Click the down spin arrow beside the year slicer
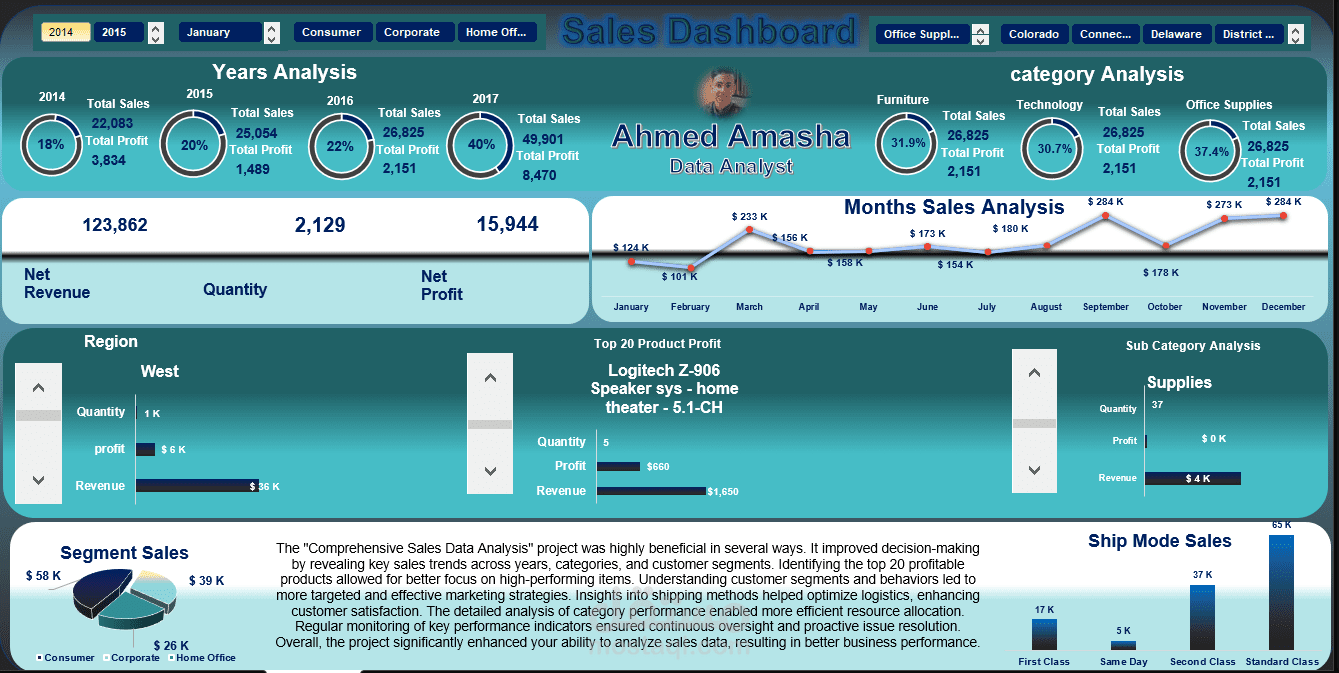This screenshot has width=1339, height=673. (155, 38)
